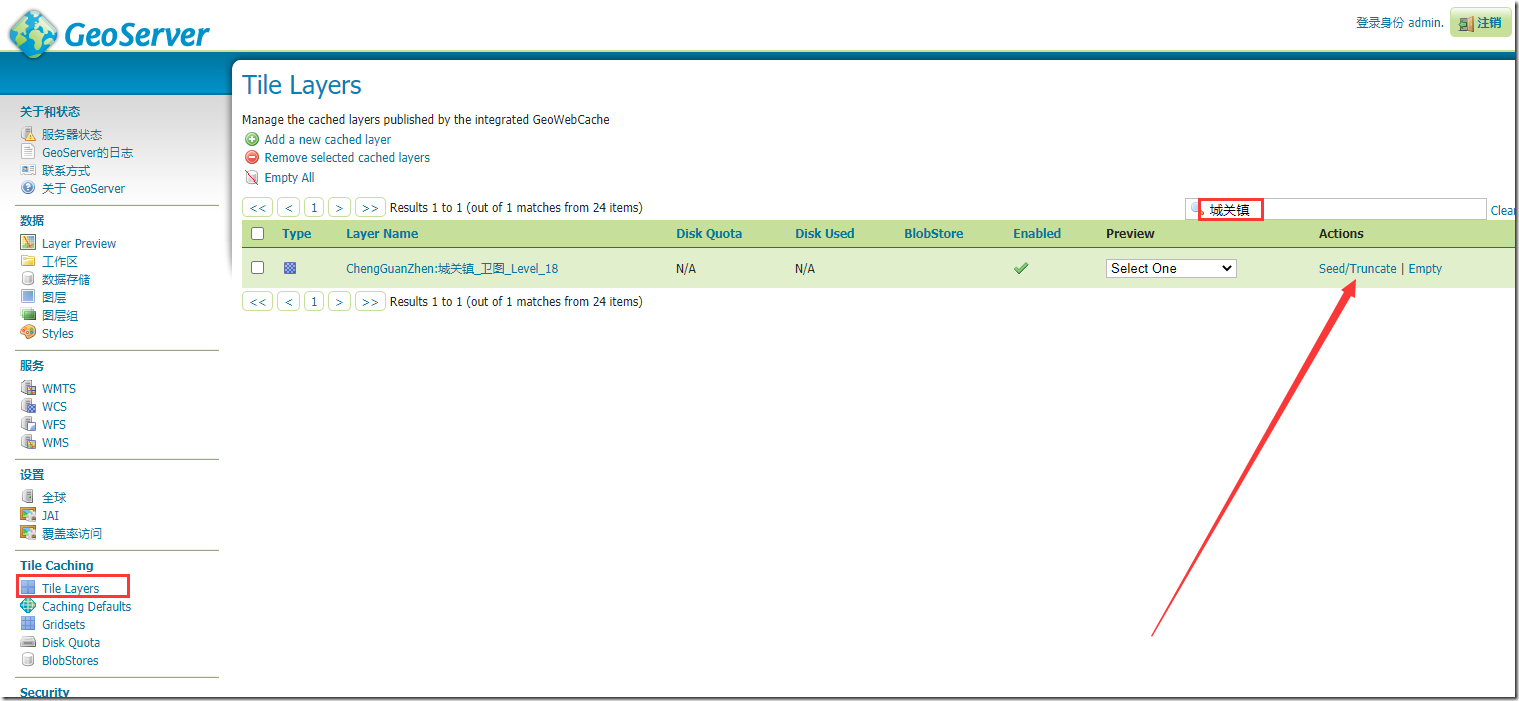Click the logout button
The image size is (1519, 701).
(1480, 22)
